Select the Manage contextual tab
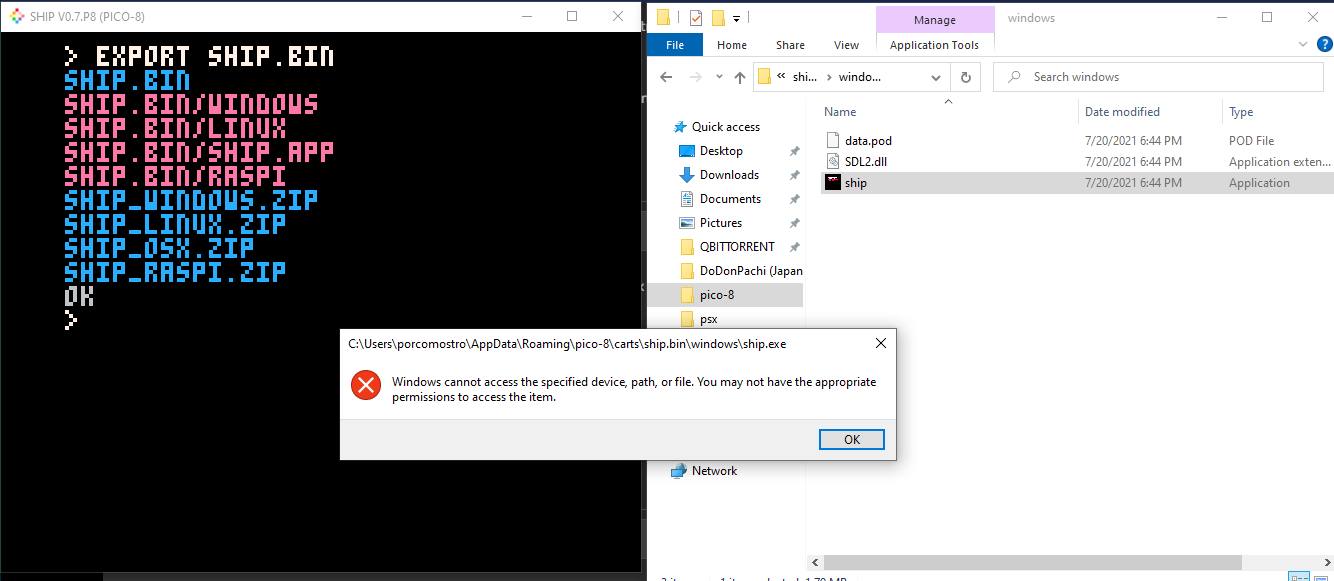The image size is (1334, 581). pos(934,19)
